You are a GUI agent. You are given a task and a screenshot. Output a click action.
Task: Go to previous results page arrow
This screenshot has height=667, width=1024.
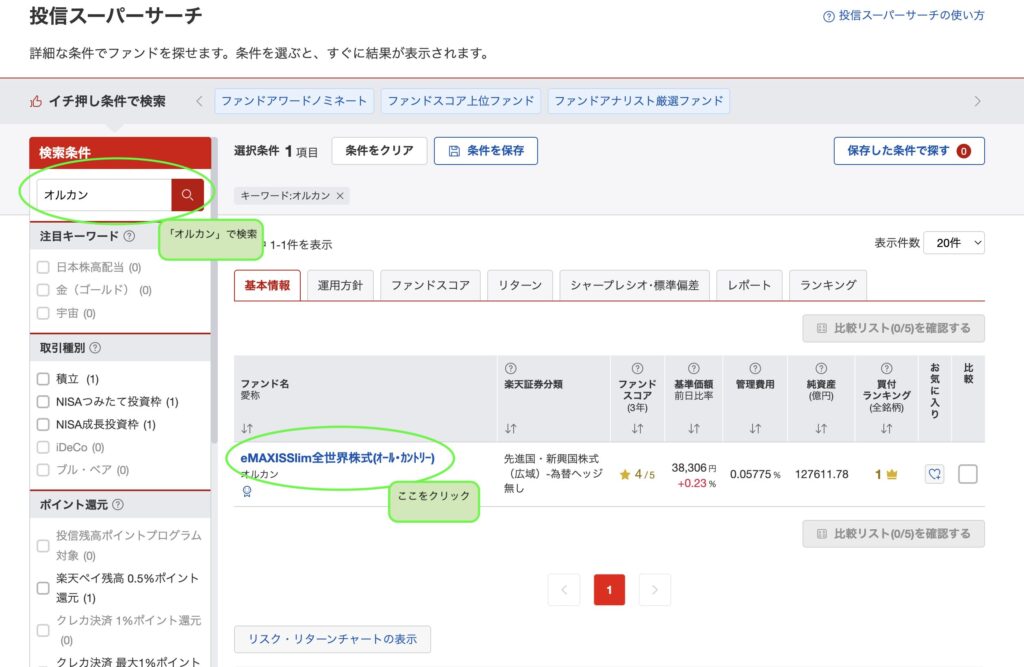[x=564, y=590]
